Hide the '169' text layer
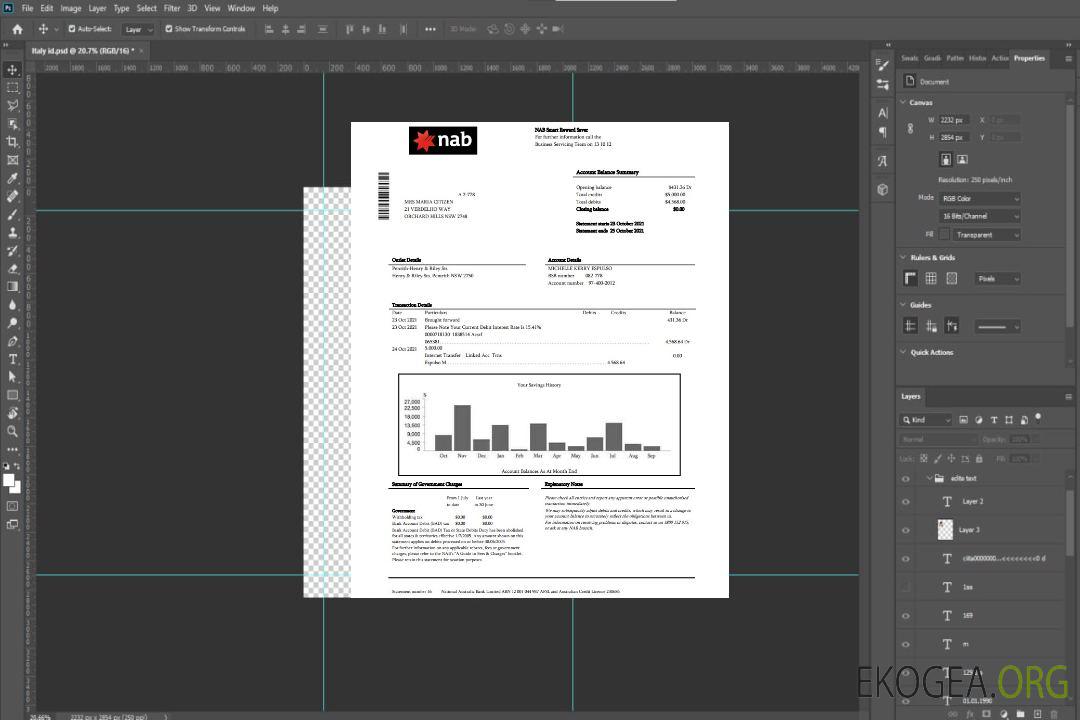 click(906, 616)
